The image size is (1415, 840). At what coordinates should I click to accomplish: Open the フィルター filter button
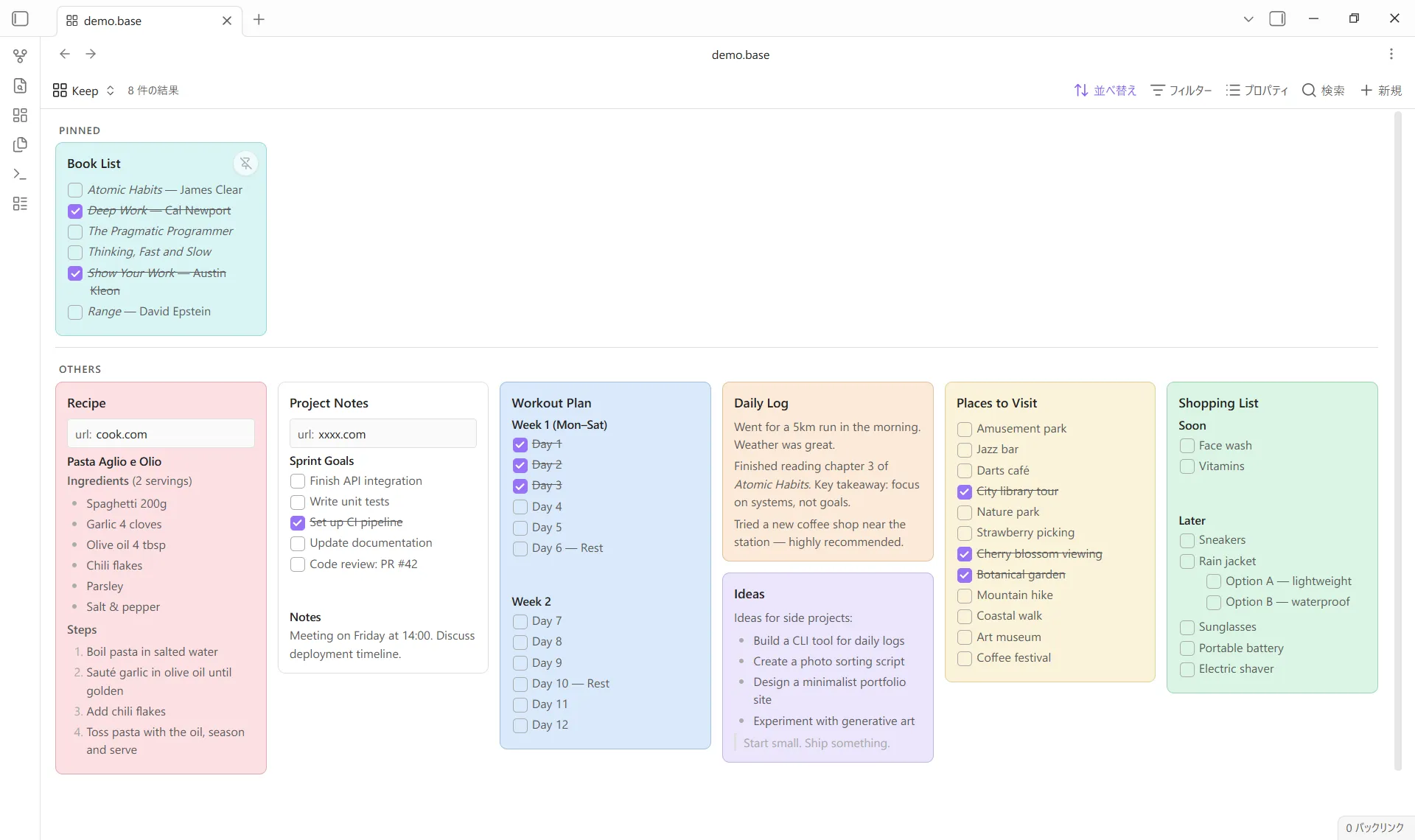(1181, 91)
